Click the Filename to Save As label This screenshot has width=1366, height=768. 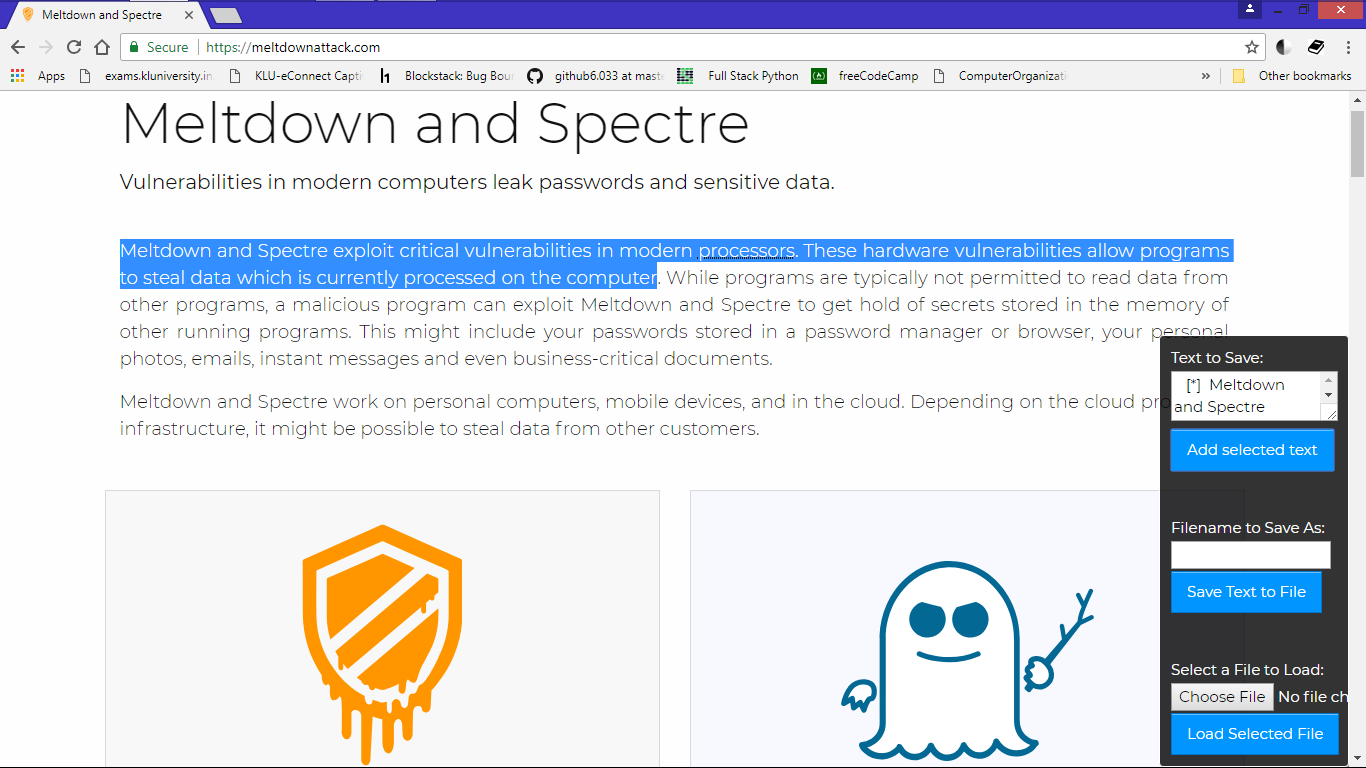click(x=1248, y=528)
